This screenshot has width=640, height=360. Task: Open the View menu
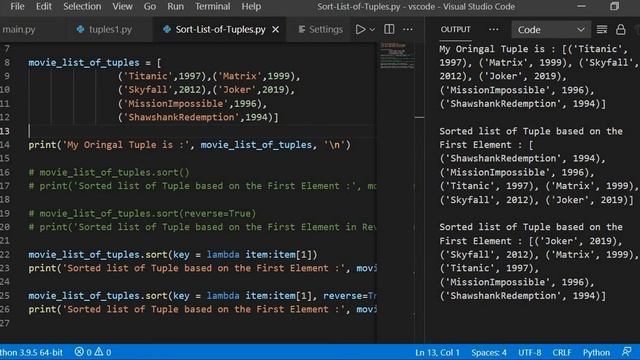pos(122,7)
